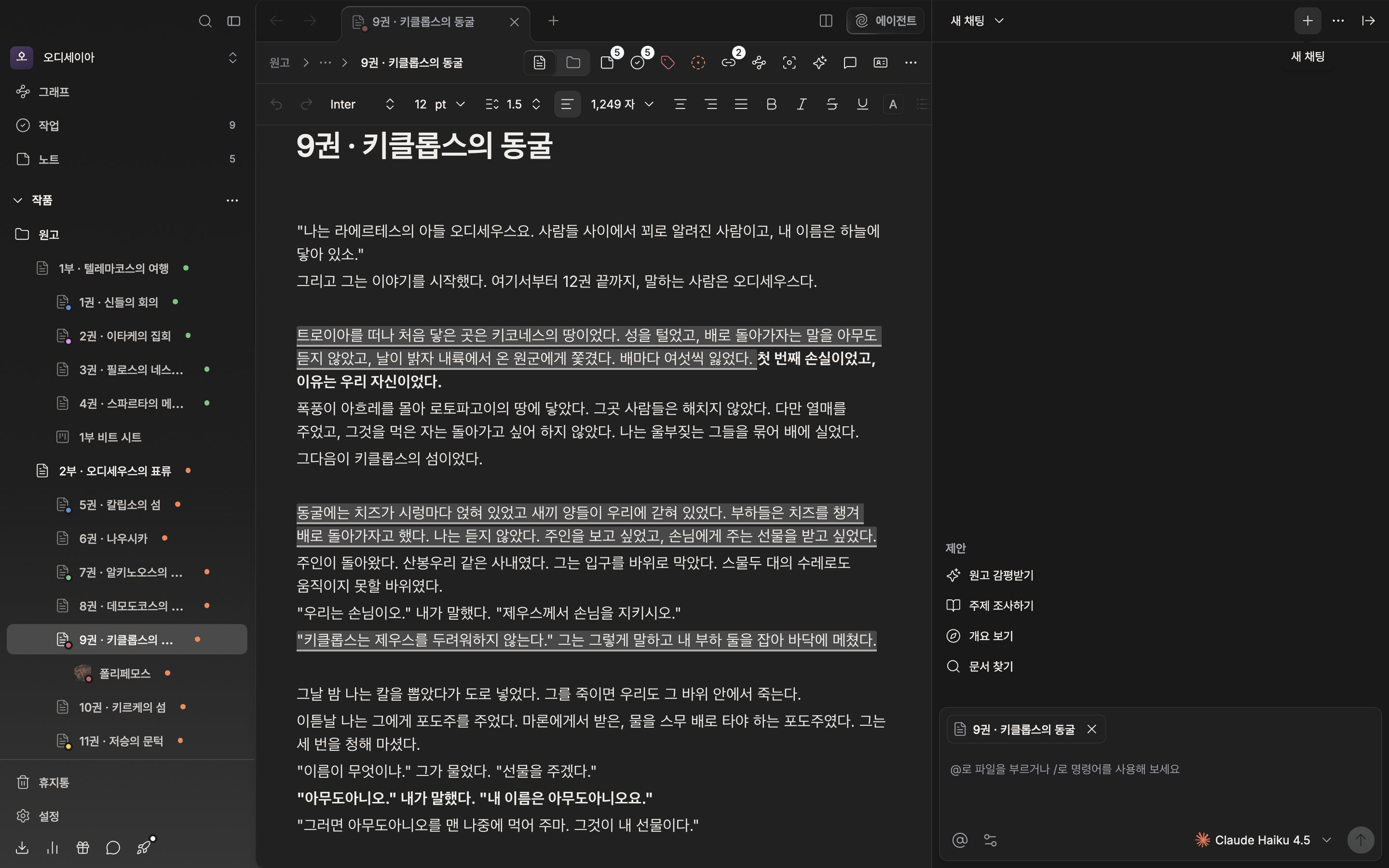The width and height of the screenshot is (1389, 868).
Task: Navigate back with the left arrow
Action: pyautogui.click(x=276, y=21)
